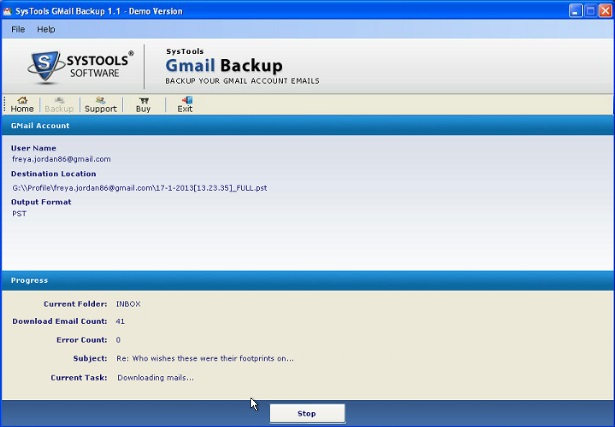Screen dimensions: 615x427
Task: Click the grayed Backup toolbar icon
Action: [x=59, y=105]
